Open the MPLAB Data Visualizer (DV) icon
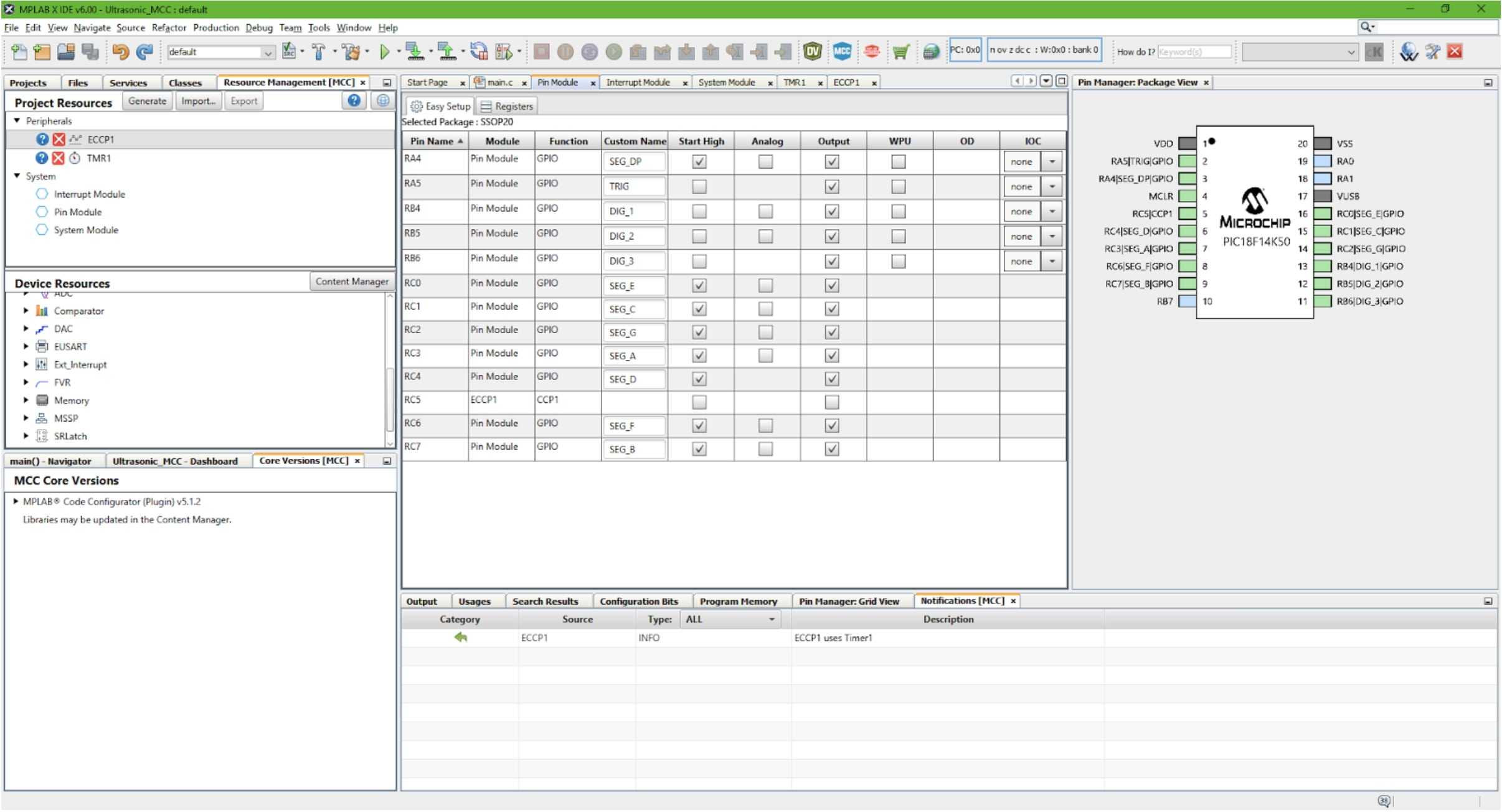This screenshot has height=812, width=1502. click(813, 52)
